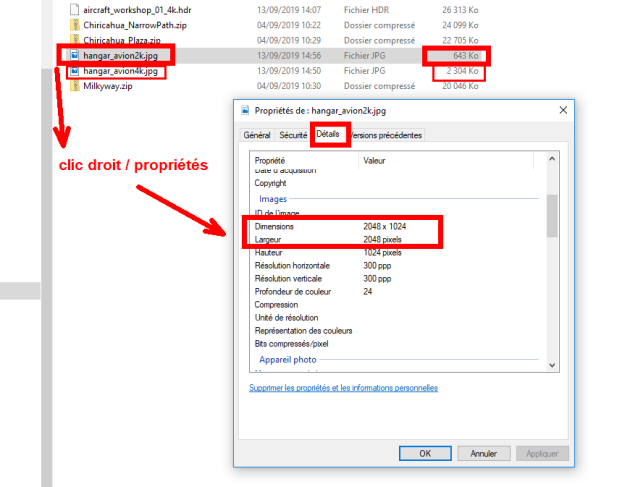Select the Milkyway.zip archive icon

75,87
